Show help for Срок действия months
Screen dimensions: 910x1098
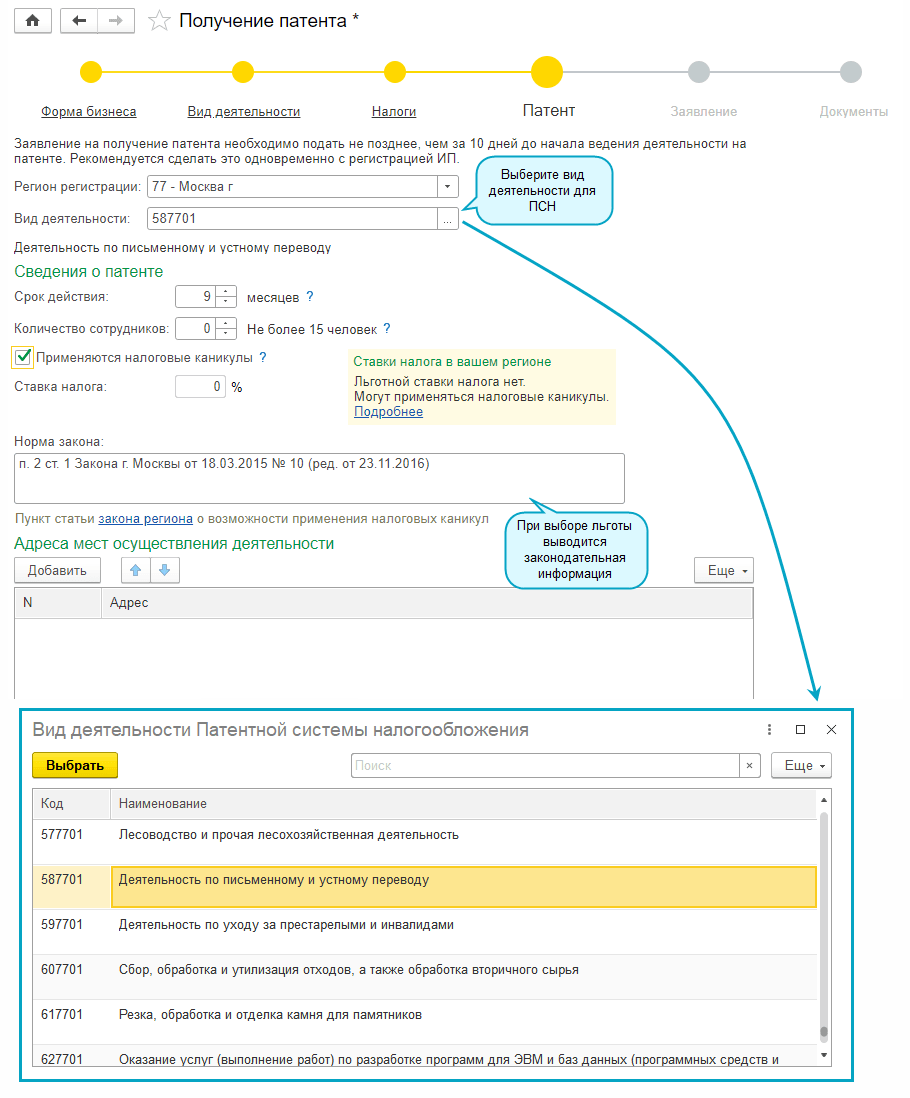pos(310,297)
